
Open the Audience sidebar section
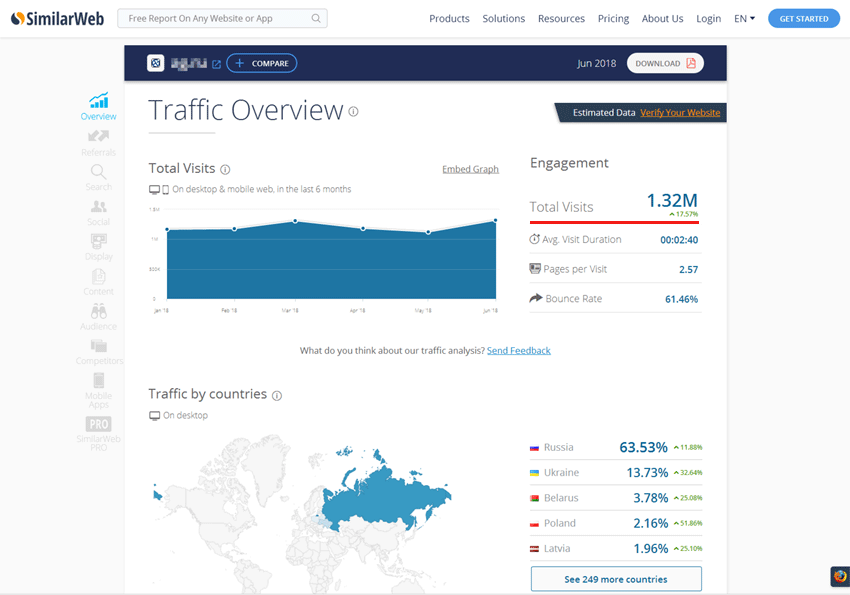click(x=99, y=317)
